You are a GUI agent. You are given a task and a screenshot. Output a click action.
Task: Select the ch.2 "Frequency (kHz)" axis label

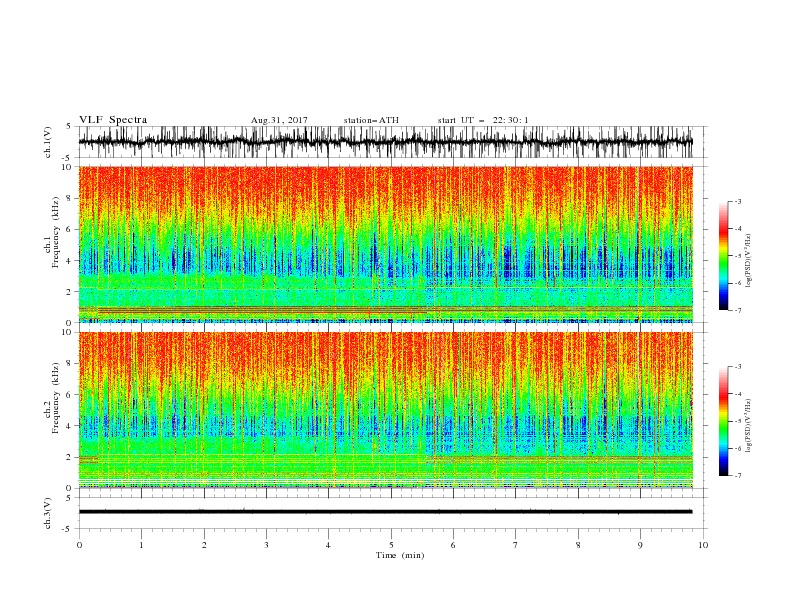coord(55,398)
